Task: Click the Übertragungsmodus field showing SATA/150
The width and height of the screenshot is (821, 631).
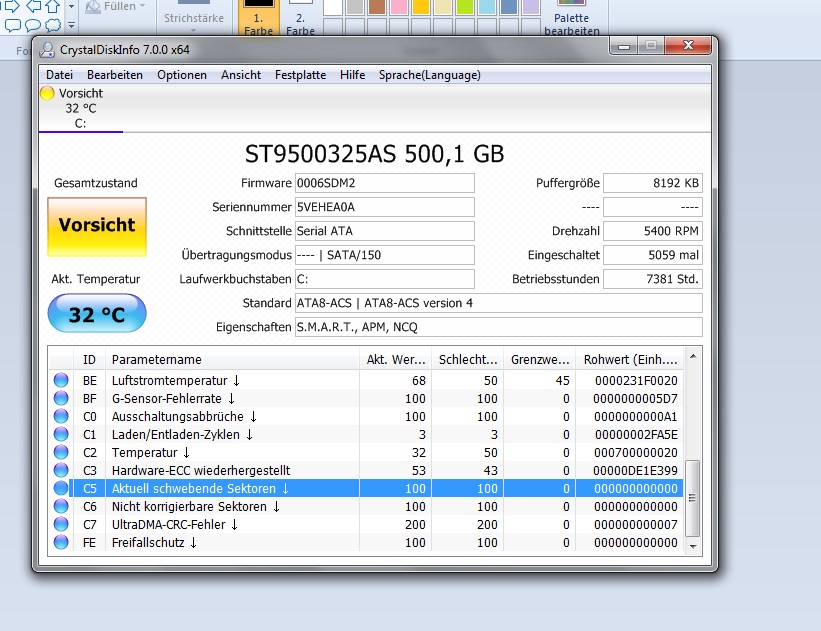Action: (x=385, y=255)
